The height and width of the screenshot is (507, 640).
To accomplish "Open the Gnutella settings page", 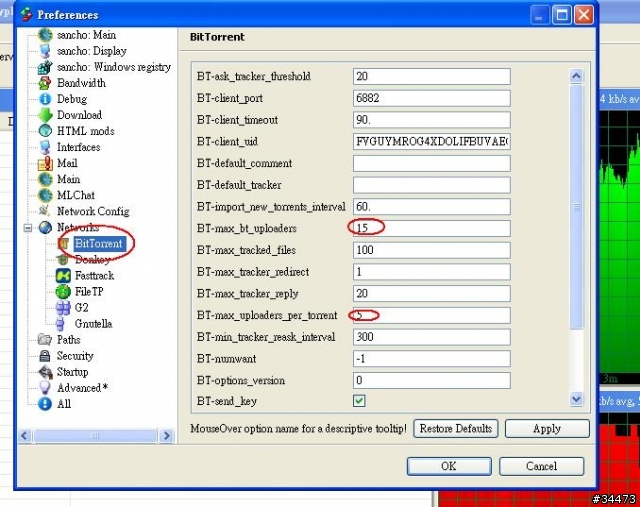I will click(x=93, y=324).
